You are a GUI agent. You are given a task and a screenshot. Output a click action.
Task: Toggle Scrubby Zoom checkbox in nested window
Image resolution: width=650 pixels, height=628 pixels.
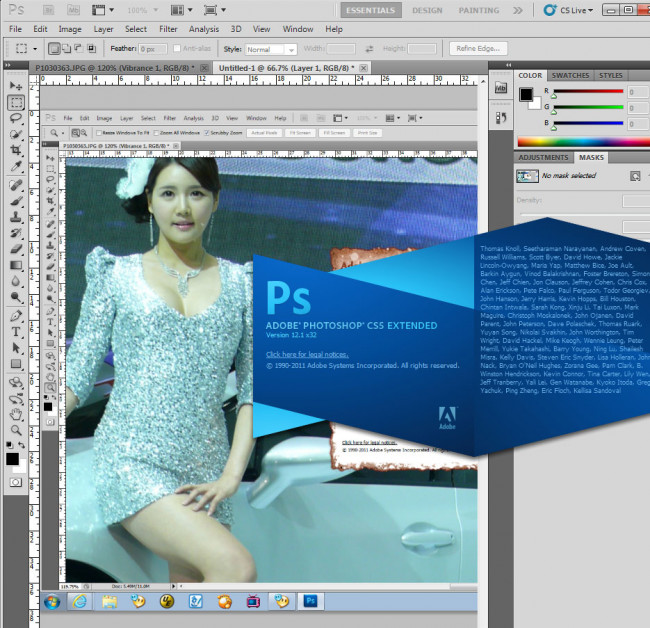[x=207, y=132]
